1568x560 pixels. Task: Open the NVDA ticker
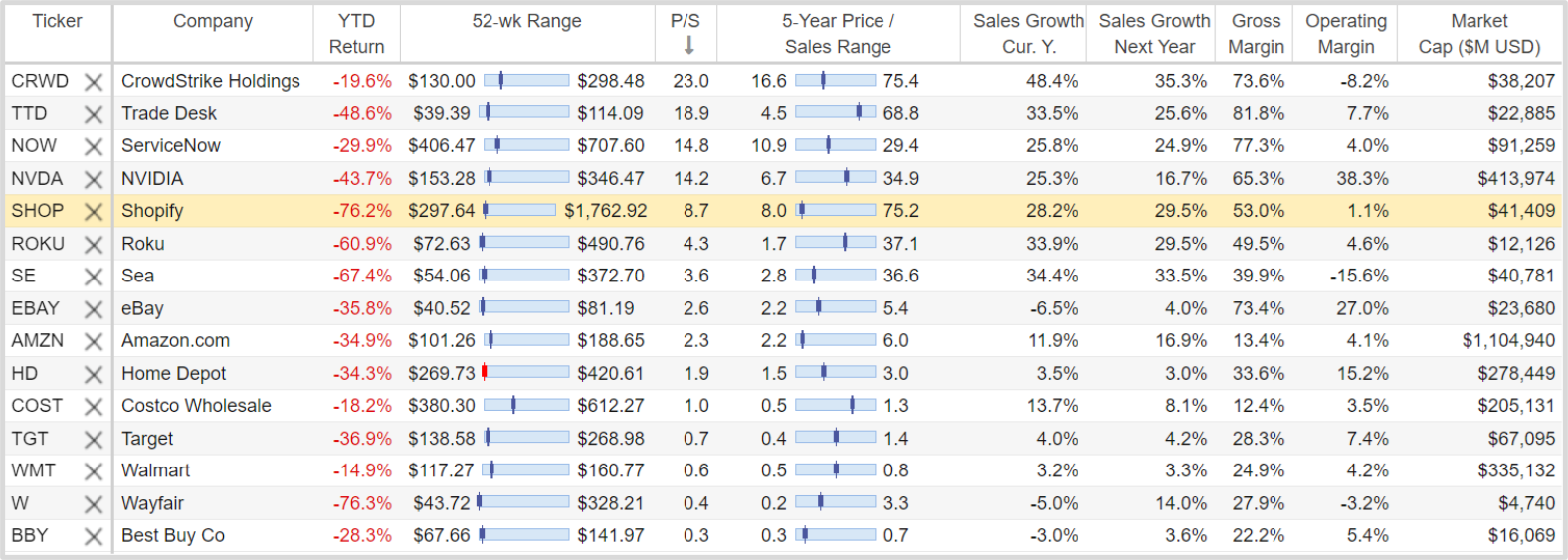pos(37,178)
